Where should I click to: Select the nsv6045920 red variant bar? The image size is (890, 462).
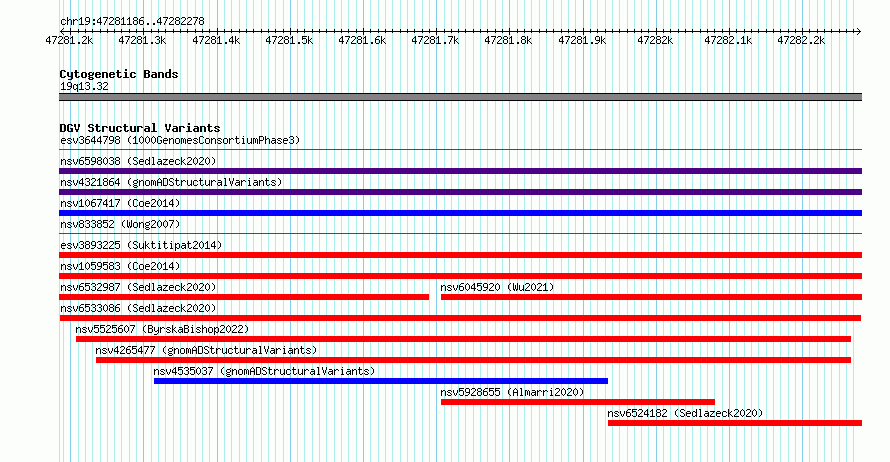pyautogui.click(x=652, y=297)
